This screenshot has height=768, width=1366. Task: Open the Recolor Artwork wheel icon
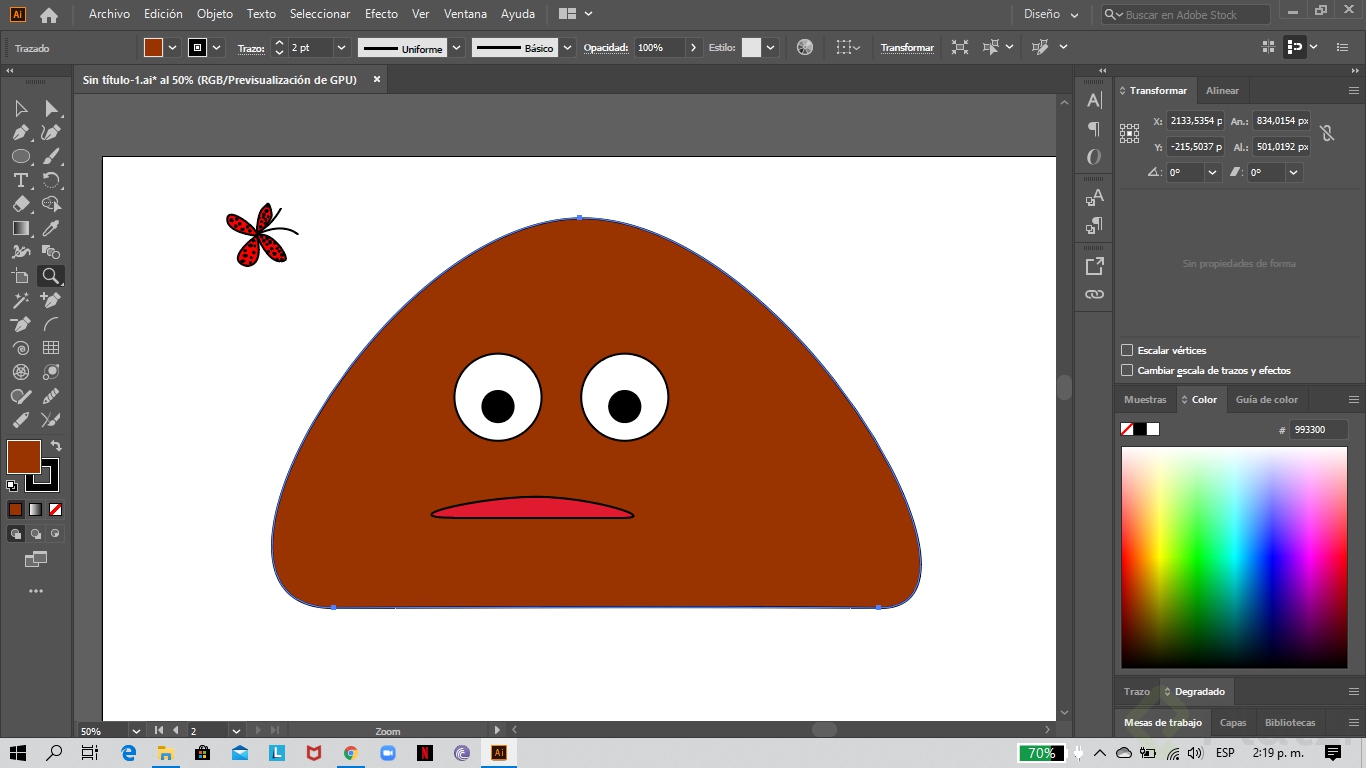tap(805, 47)
